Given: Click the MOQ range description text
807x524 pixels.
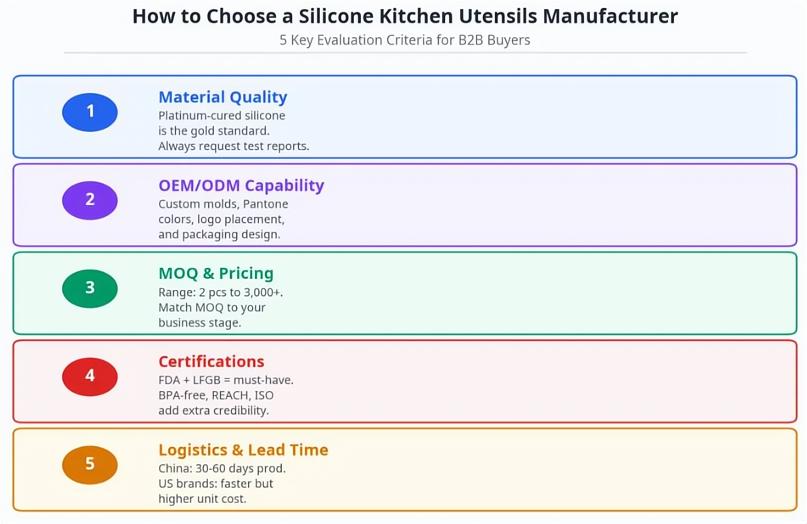Looking at the screenshot, I should 220,292.
